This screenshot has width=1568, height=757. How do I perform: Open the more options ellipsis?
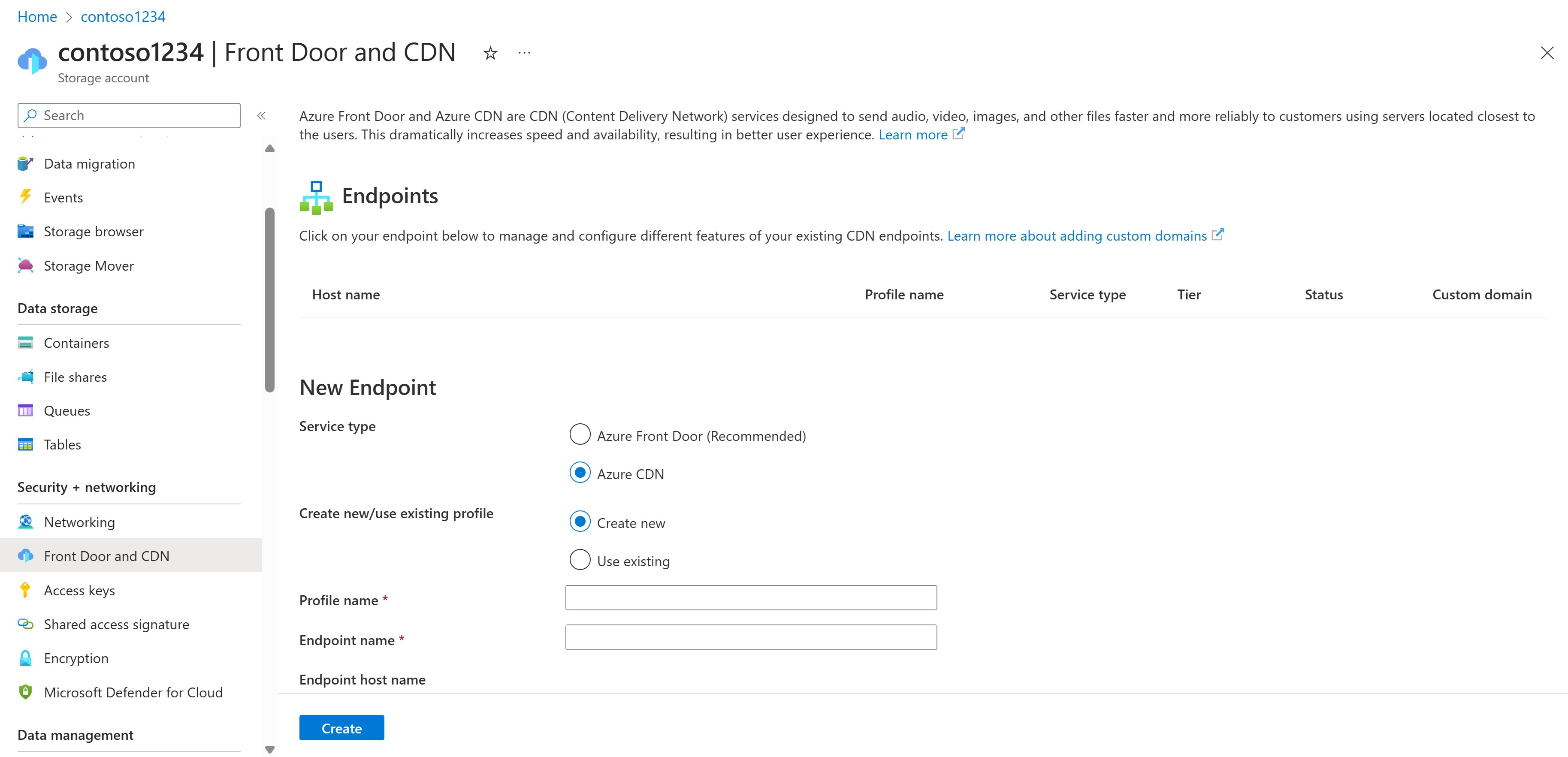coord(524,54)
